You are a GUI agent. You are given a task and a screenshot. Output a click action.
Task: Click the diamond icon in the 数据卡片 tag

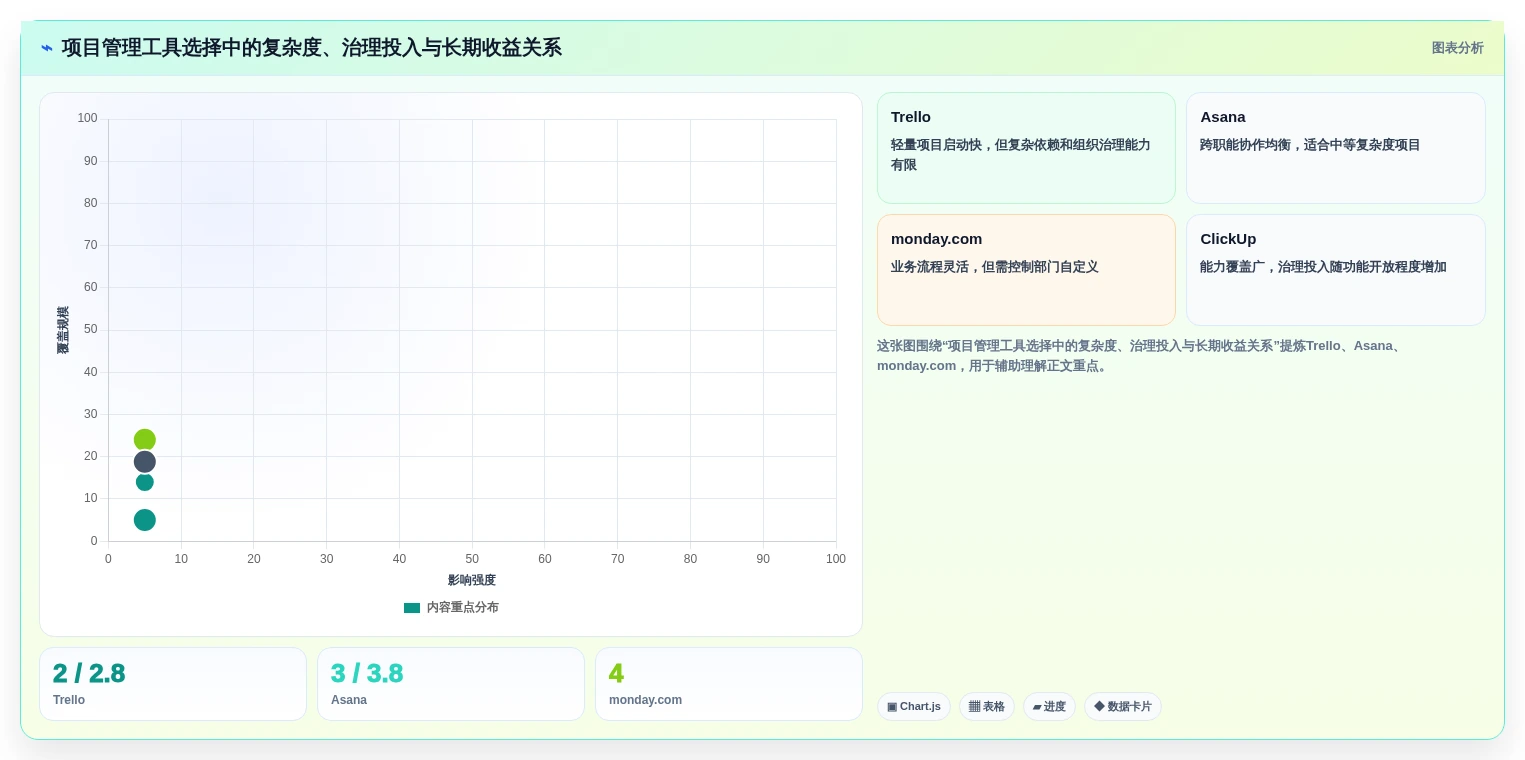[x=1099, y=706]
